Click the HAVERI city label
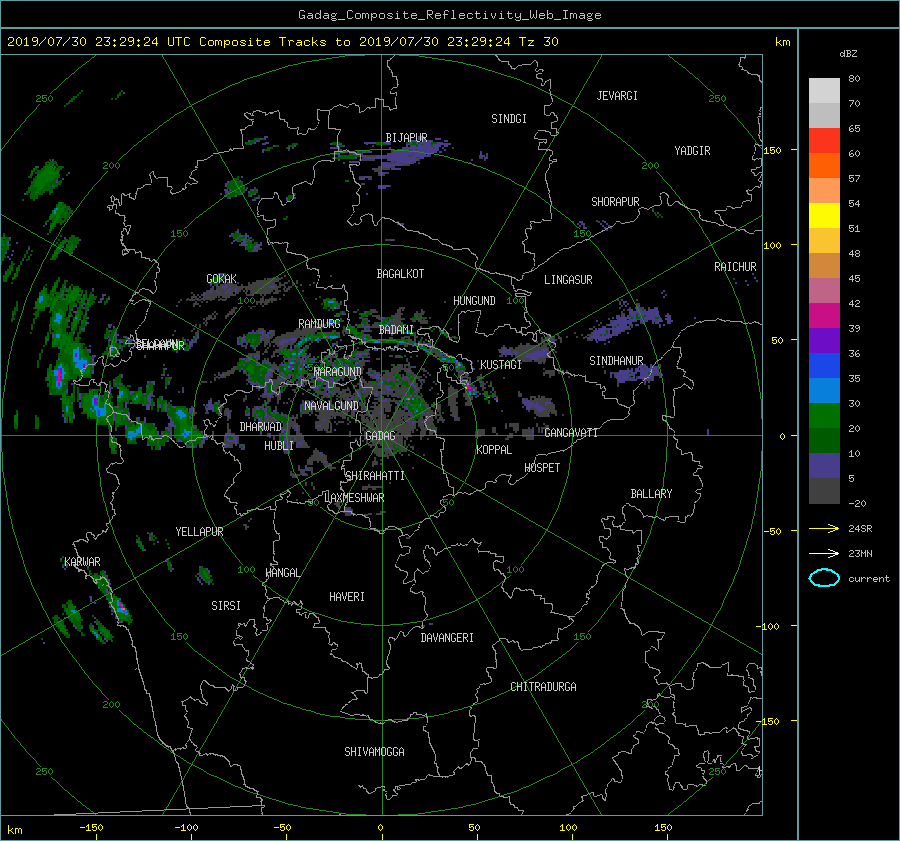Image resolution: width=900 pixels, height=841 pixels. tap(347, 597)
